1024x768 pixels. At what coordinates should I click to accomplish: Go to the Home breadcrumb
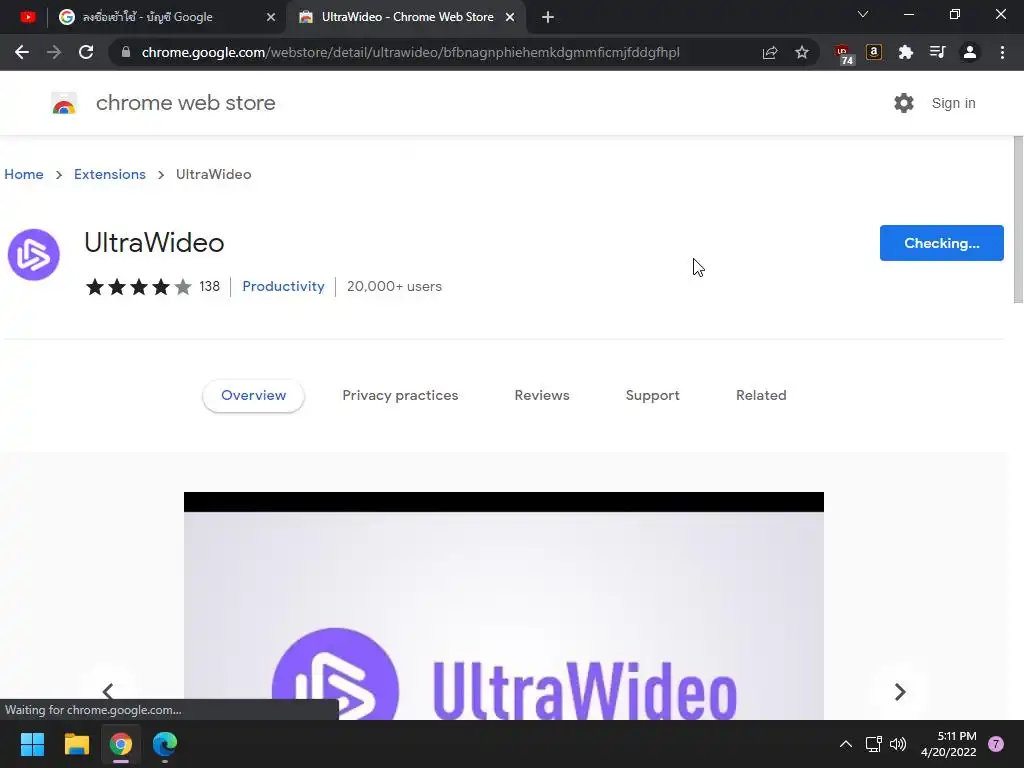(x=24, y=174)
